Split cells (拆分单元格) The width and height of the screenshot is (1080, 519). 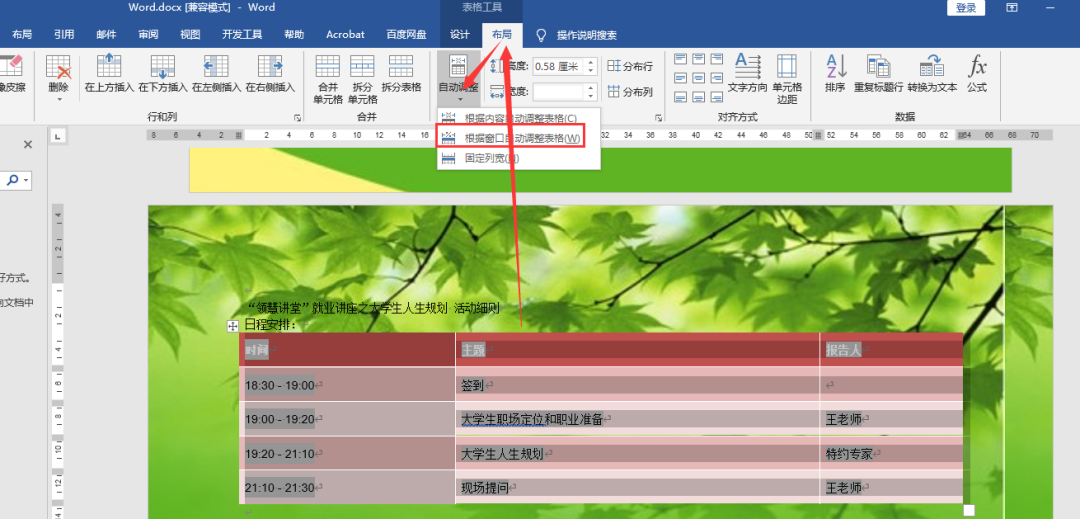click(x=362, y=78)
